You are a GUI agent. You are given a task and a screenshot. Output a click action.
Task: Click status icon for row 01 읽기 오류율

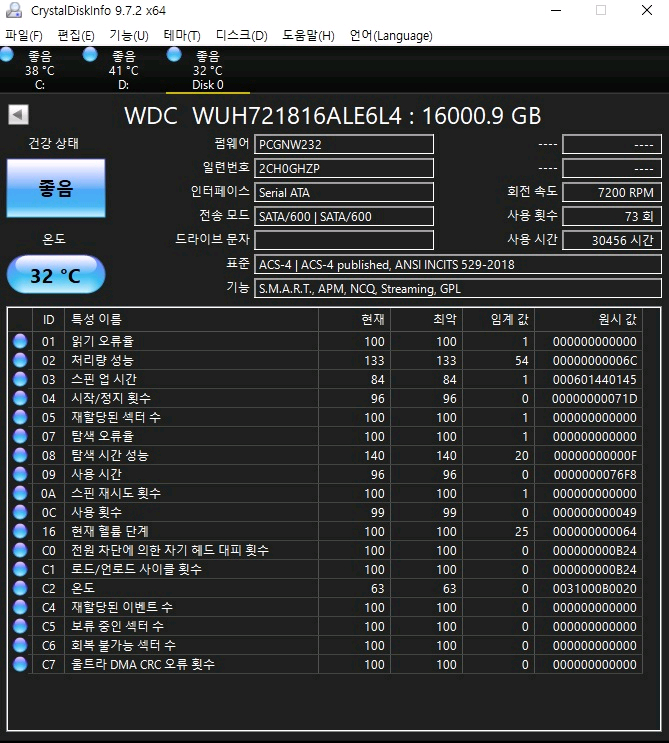pyautogui.click(x=20, y=341)
